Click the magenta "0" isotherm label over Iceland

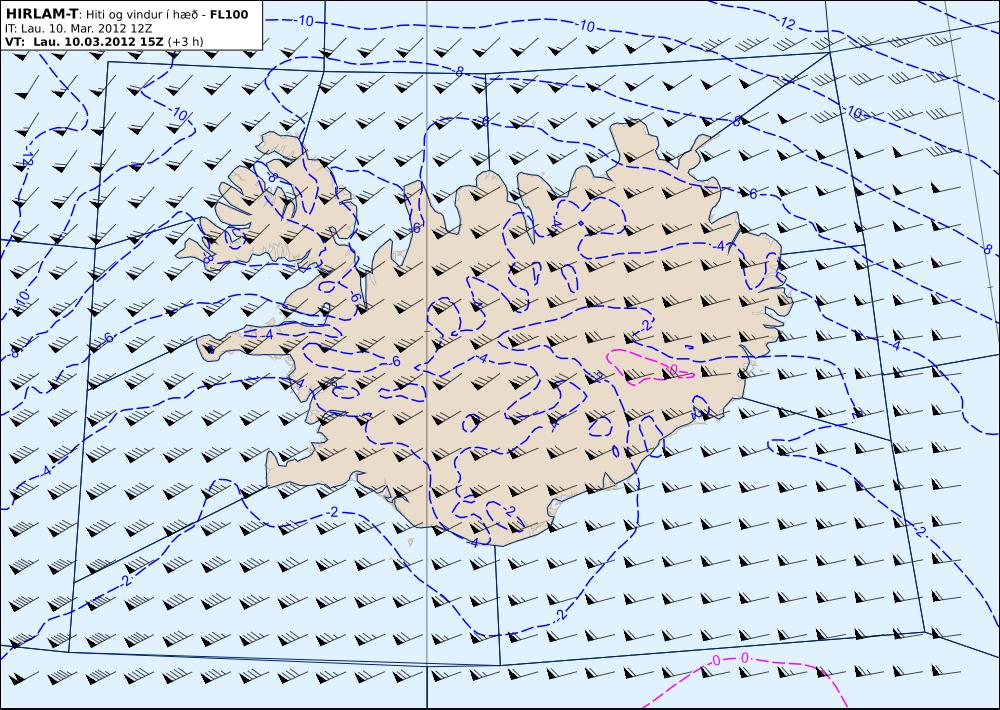674,369
